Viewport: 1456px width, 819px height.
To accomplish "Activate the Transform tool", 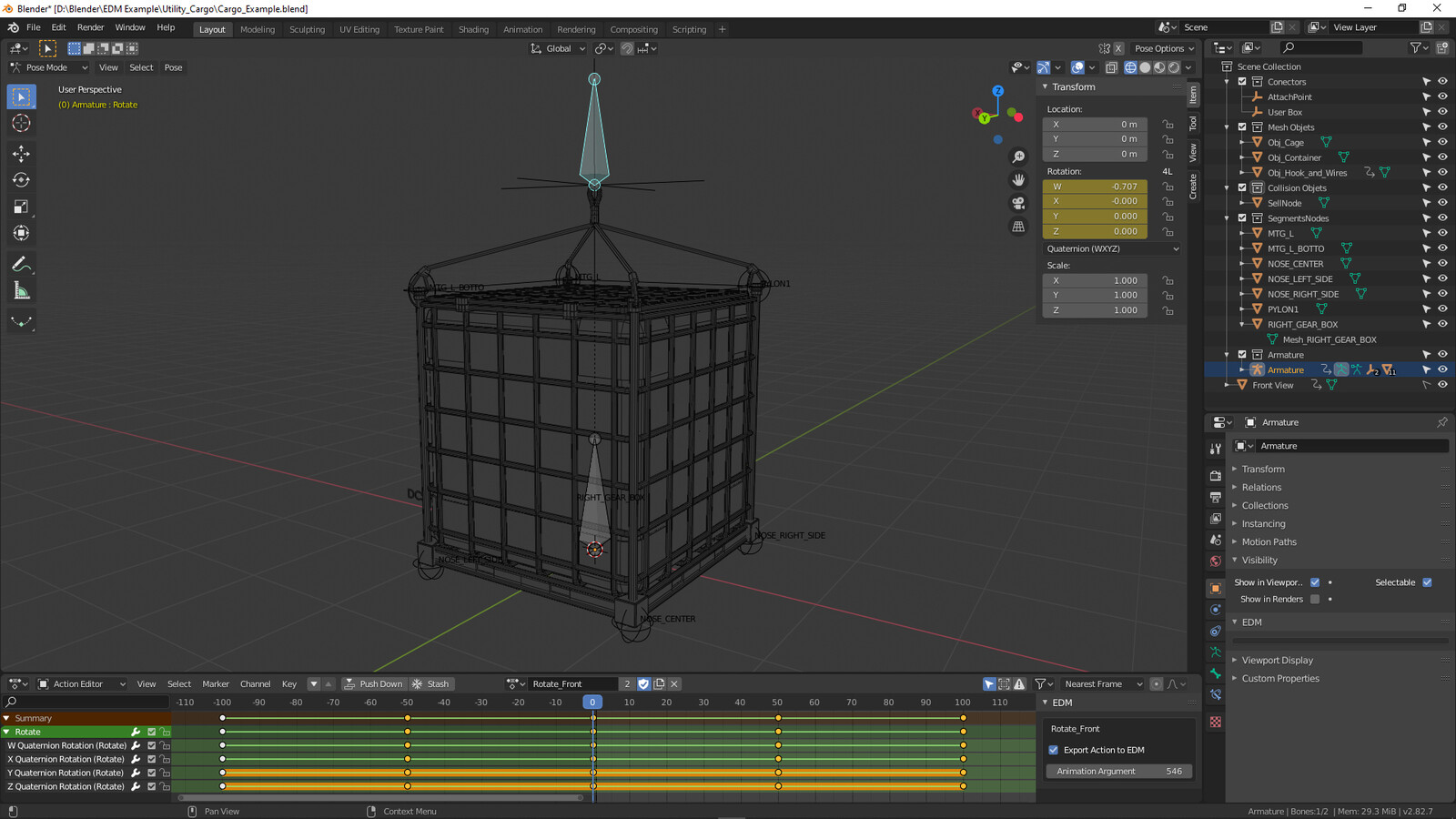I will [x=21, y=233].
